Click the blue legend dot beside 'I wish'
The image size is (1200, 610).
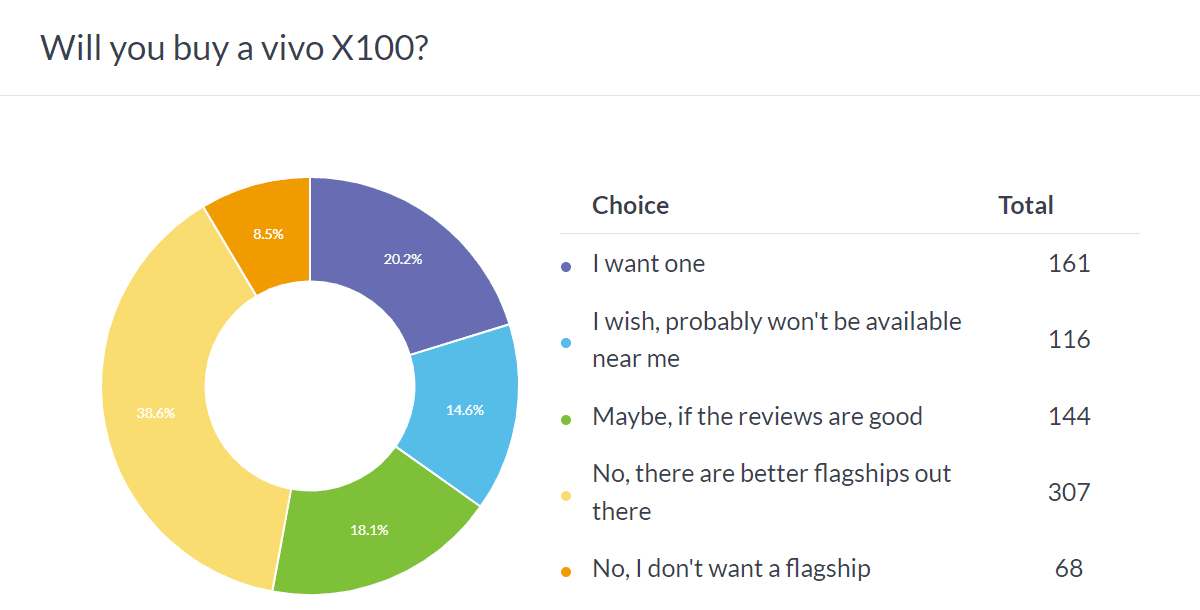(x=566, y=342)
